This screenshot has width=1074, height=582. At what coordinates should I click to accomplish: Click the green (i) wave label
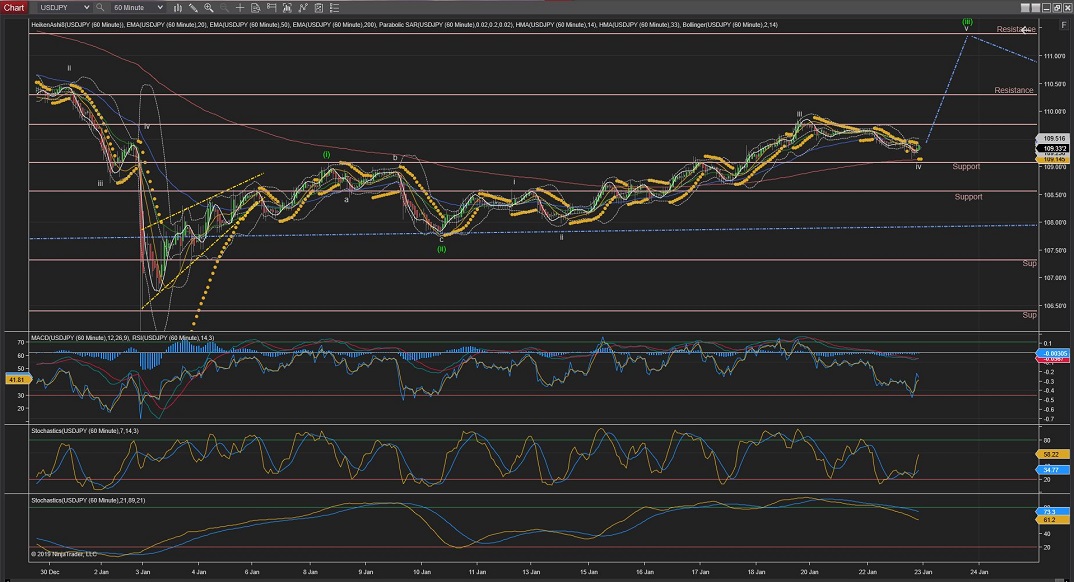[327, 155]
